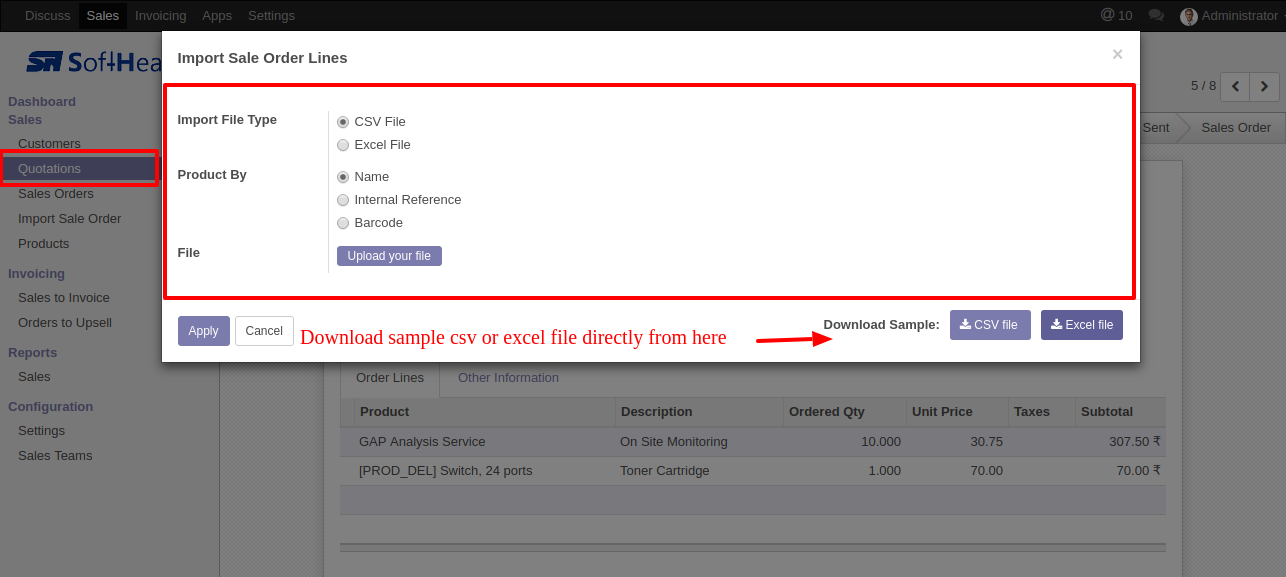Choose Product By Barcode option
This screenshot has width=1286, height=577.
(343, 223)
